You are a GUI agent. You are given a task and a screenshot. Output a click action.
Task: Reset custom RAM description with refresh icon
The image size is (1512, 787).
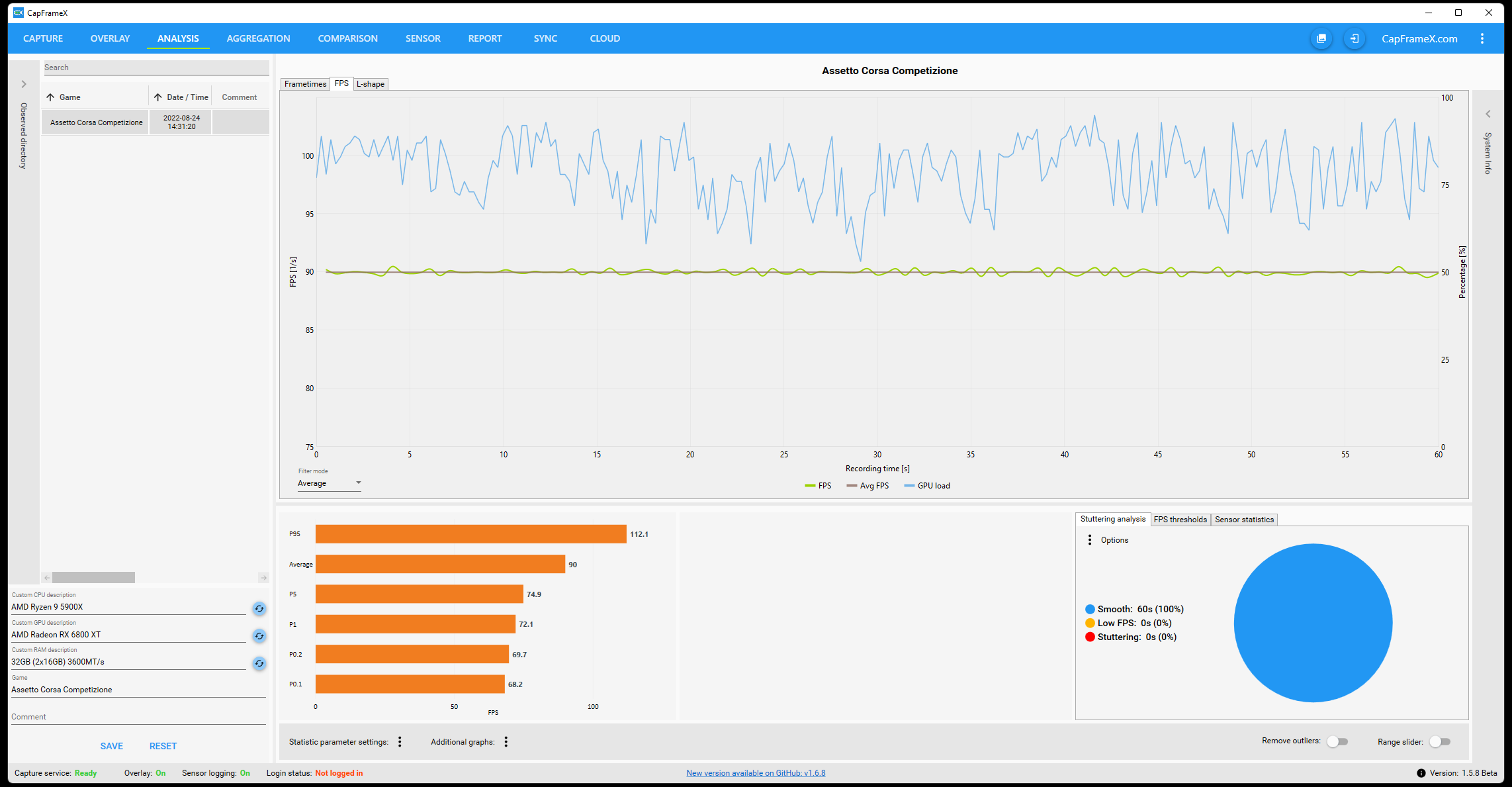(x=259, y=663)
